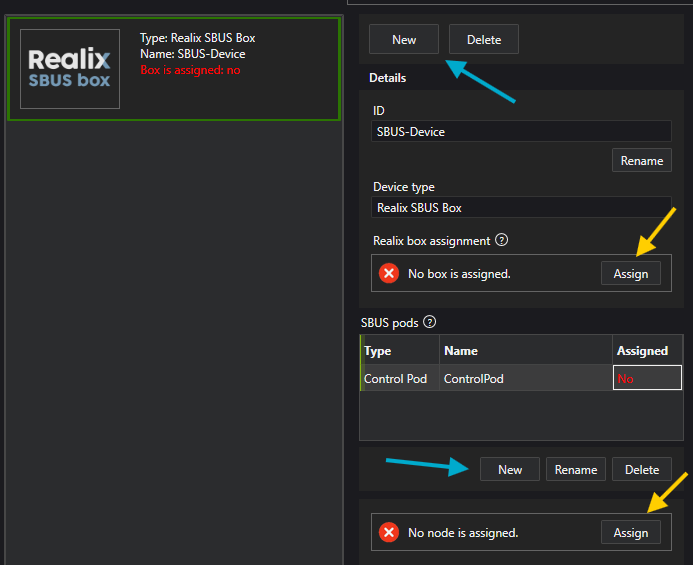Click the Details section heading

click(387, 78)
